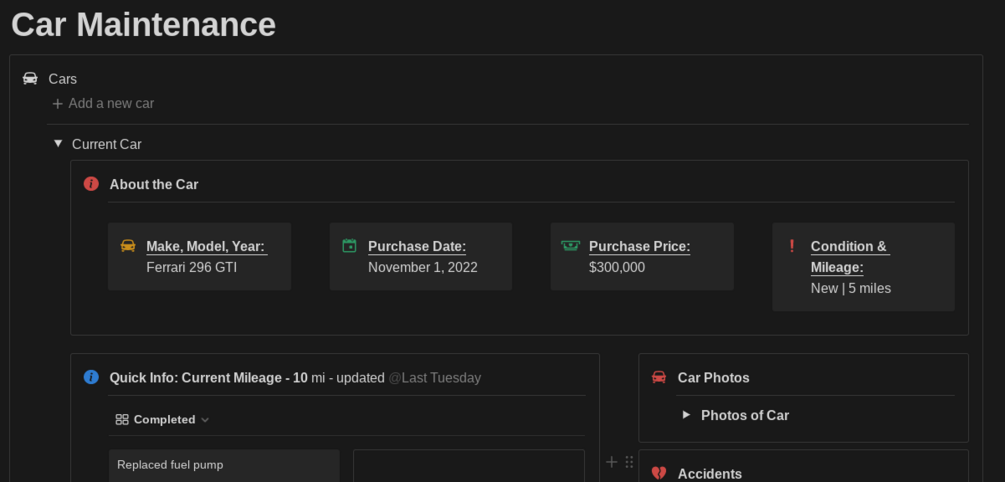1005x482 pixels.
Task: Click the red info icon in About the Car
Action: pyautogui.click(x=91, y=184)
